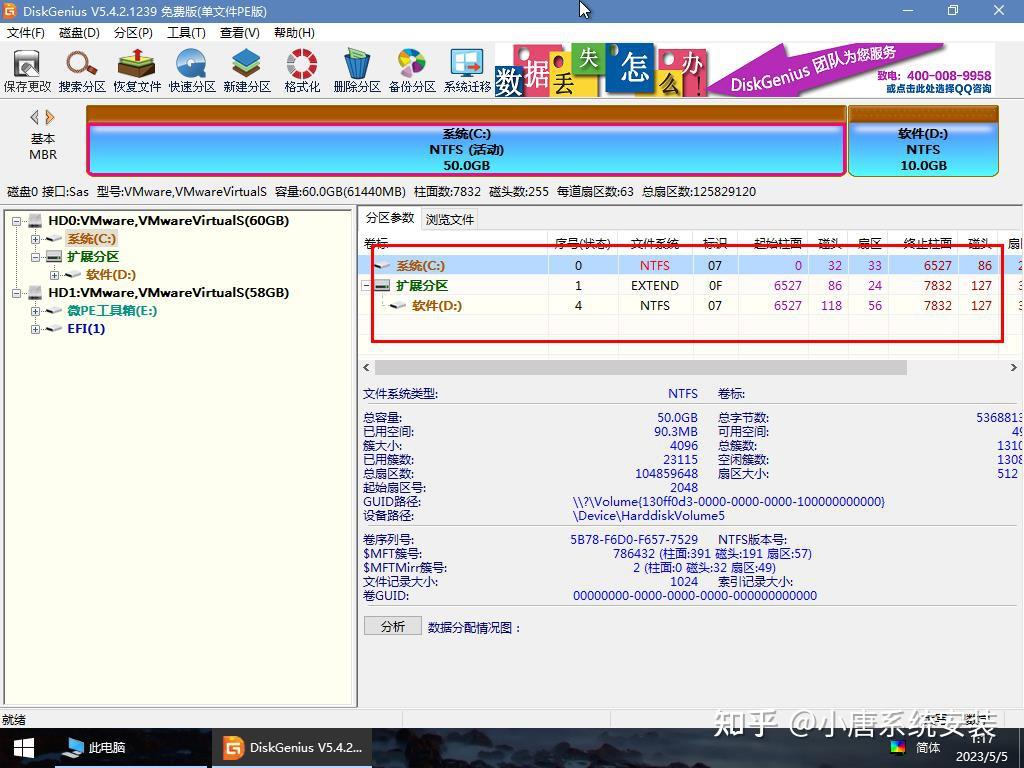Image resolution: width=1024 pixels, height=768 pixels.
Task: Start Quick Partition (快速分区)
Action: pyautogui.click(x=191, y=71)
